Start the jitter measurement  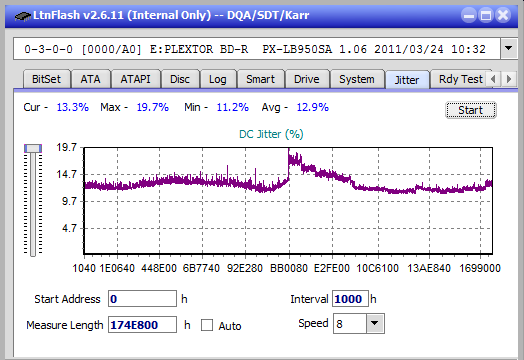(x=471, y=110)
